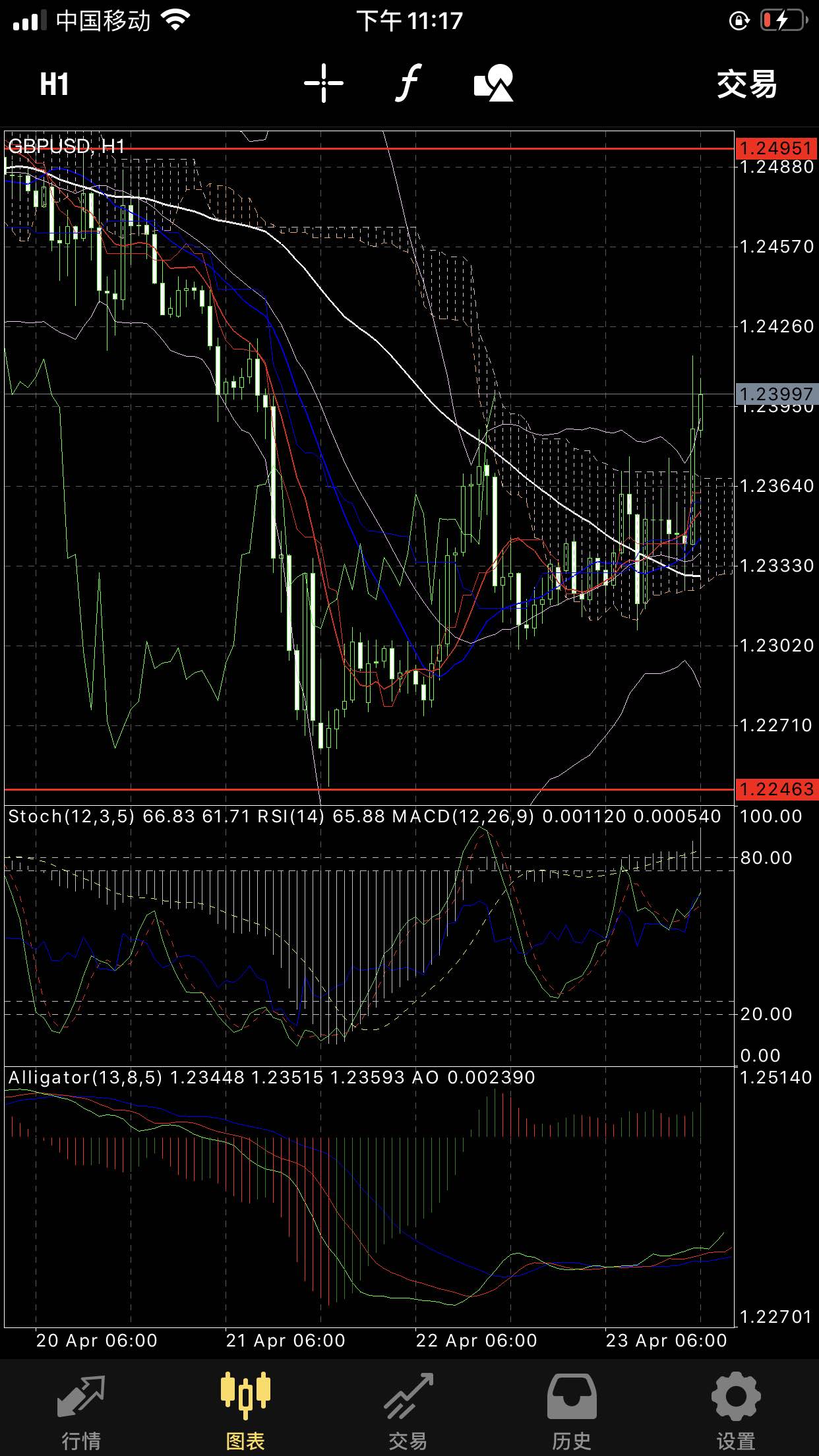The image size is (819, 1456).
Task: Tap the 1.22710 price scale label
Action: [777, 725]
